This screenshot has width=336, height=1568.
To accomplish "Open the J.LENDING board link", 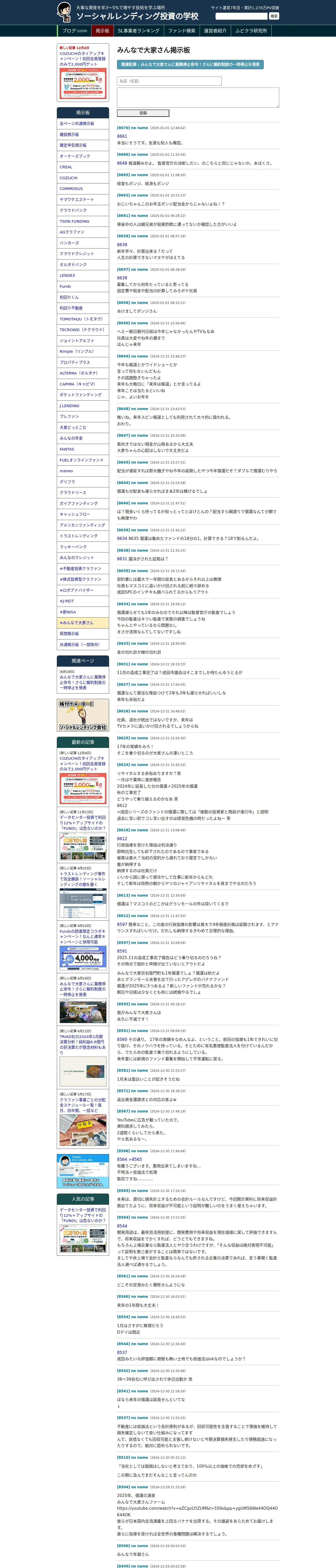I will (x=83, y=406).
